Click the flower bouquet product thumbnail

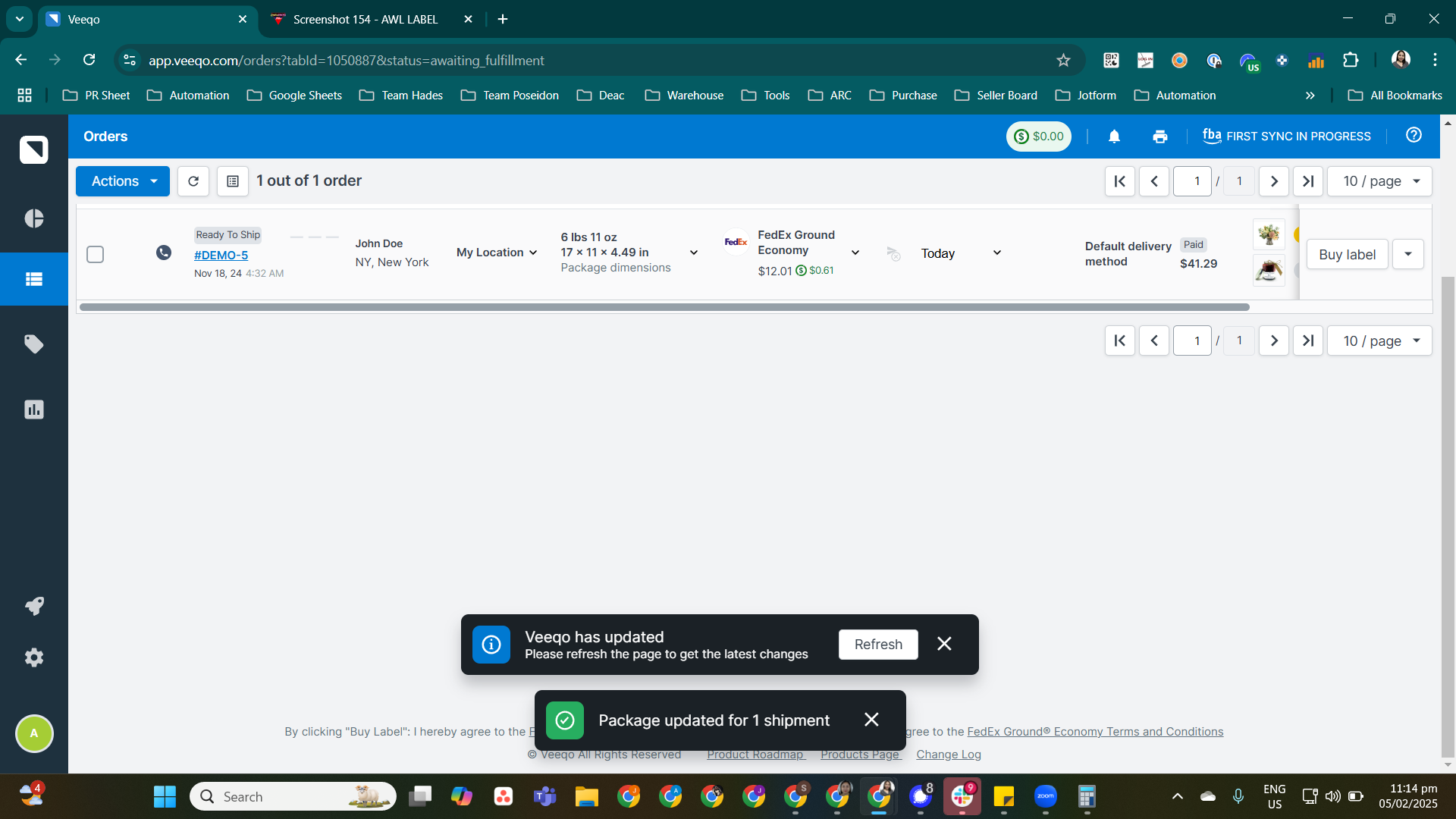(x=1269, y=234)
